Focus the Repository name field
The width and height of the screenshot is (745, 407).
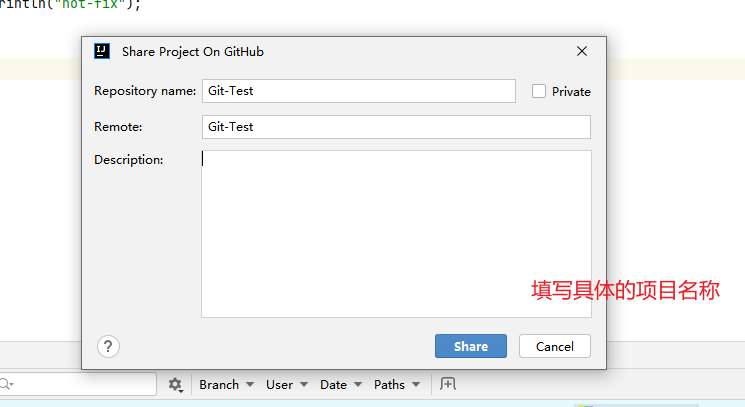pos(359,91)
